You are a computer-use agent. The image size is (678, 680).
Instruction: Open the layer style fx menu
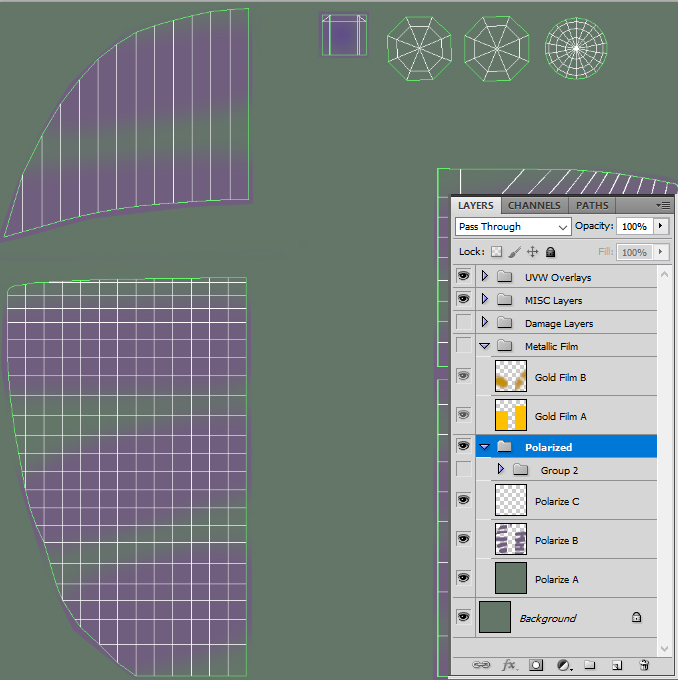pyautogui.click(x=509, y=665)
